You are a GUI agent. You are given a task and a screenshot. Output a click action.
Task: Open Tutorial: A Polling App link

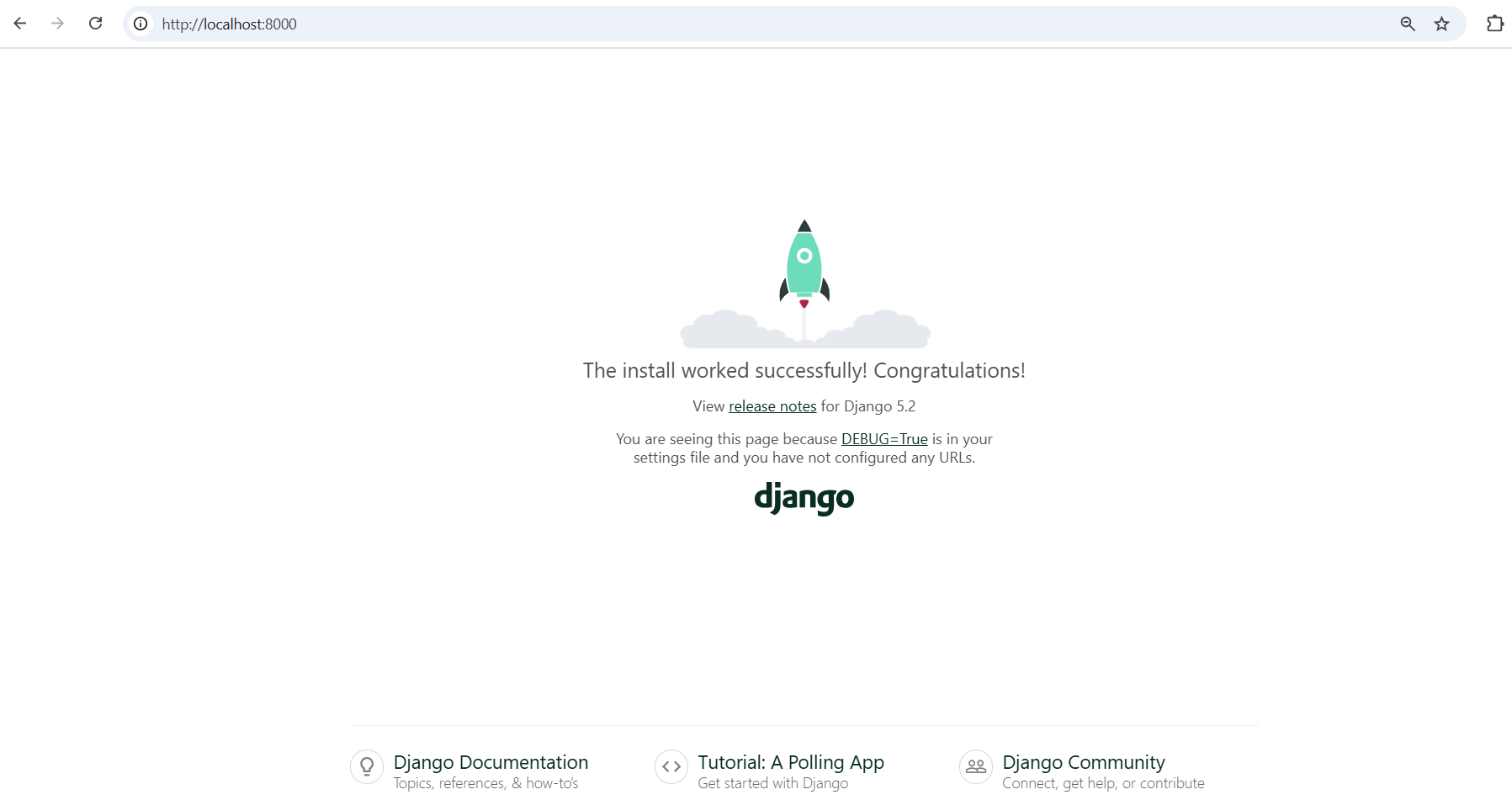click(791, 762)
